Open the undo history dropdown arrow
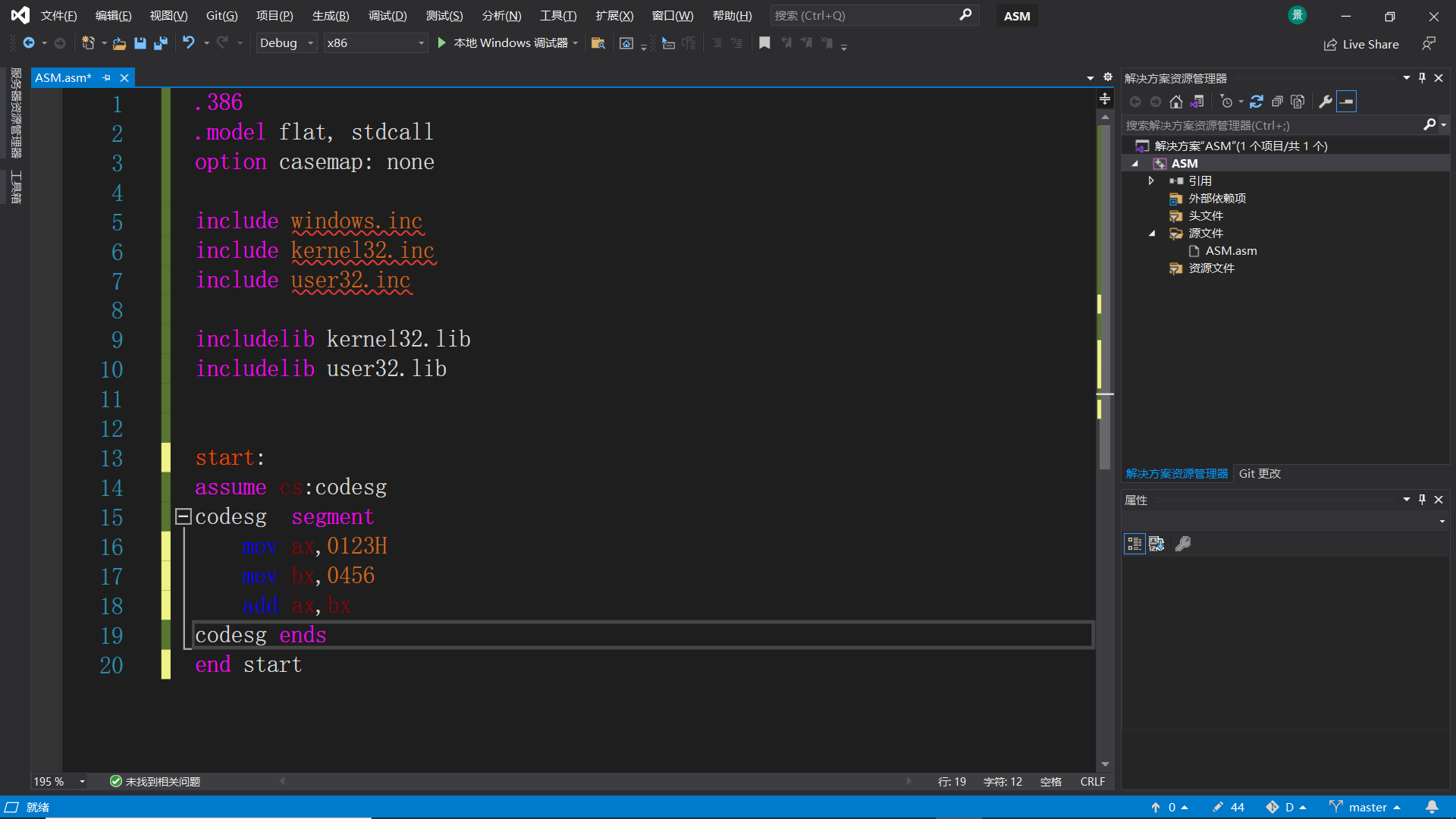1456x819 pixels. (206, 43)
